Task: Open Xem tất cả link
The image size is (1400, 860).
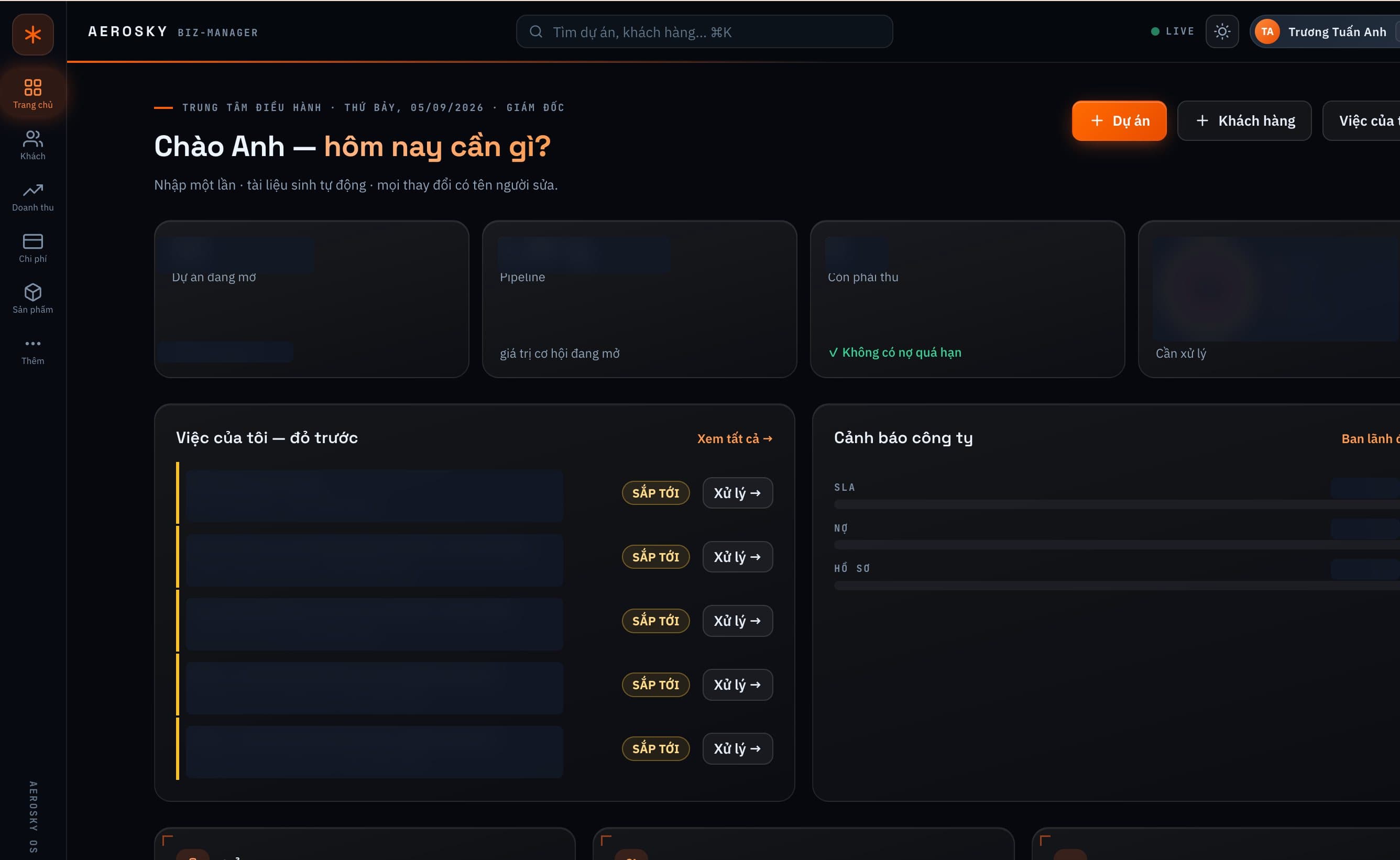Action: 735,438
